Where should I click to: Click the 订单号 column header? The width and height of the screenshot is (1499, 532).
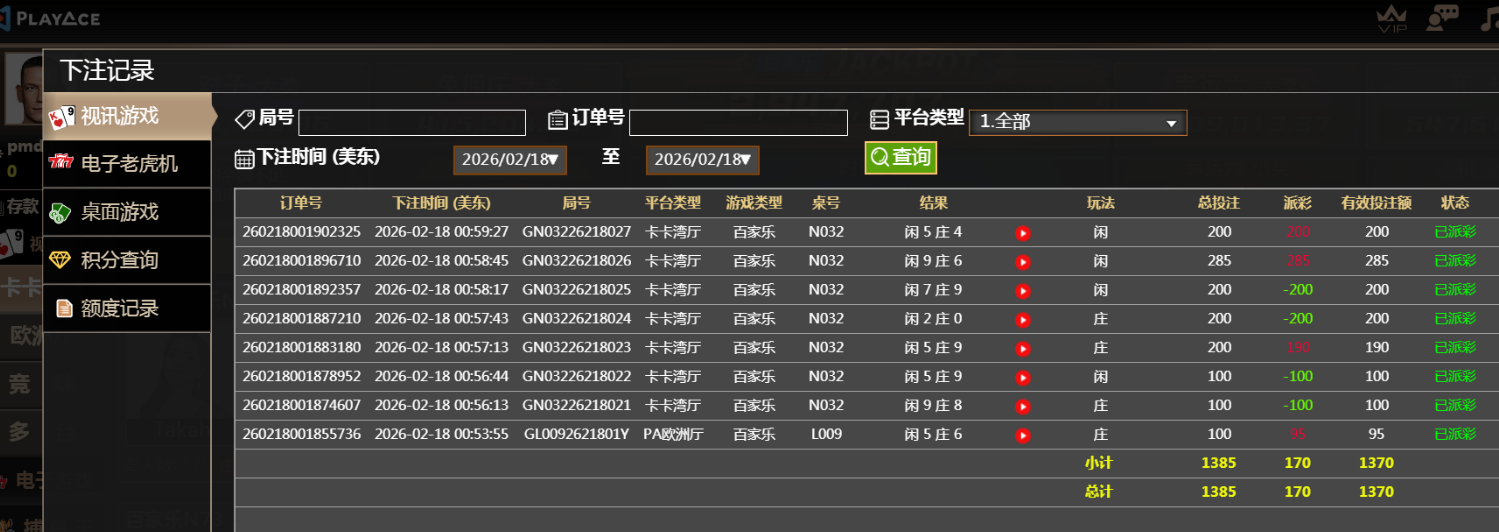(x=301, y=203)
